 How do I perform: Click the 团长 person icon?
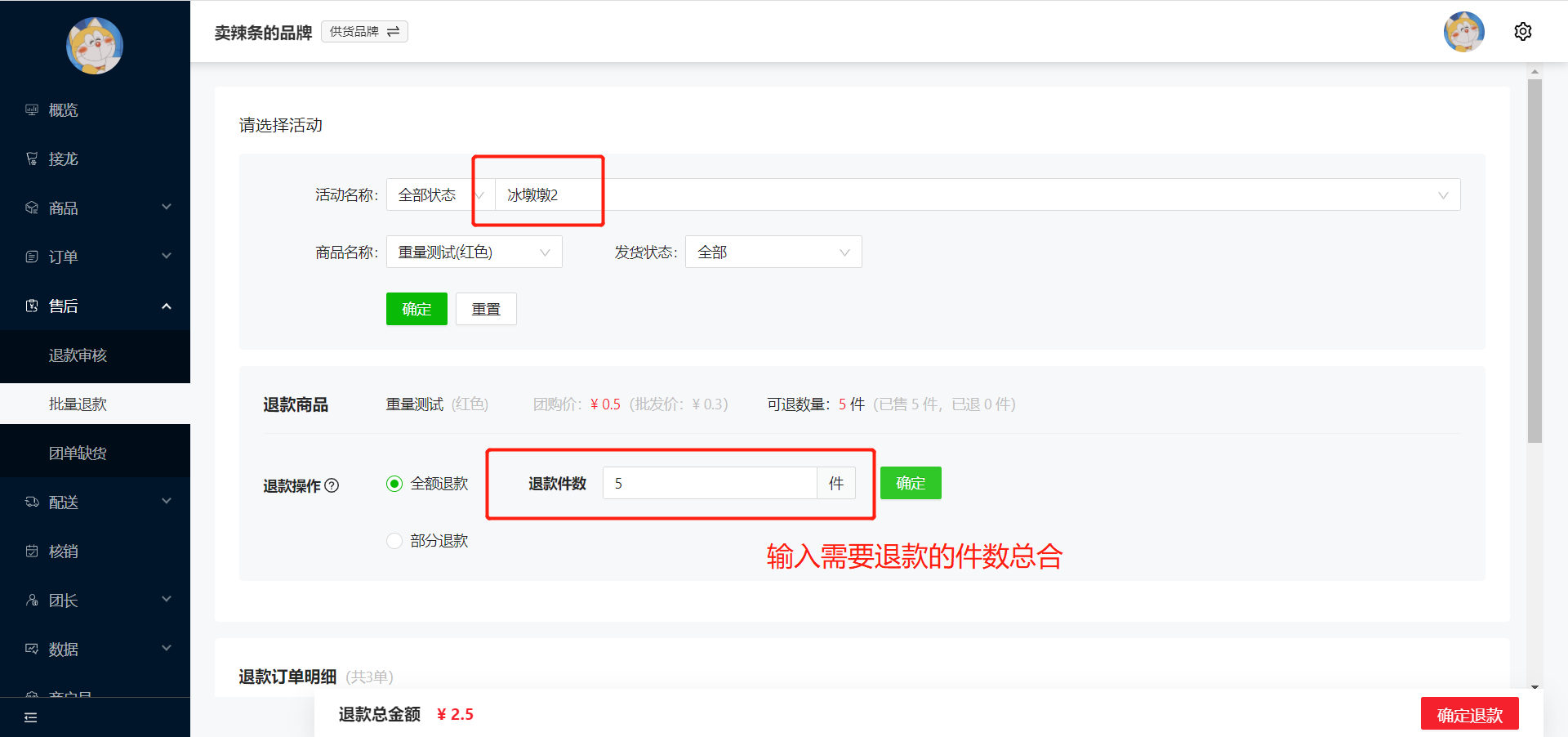coord(32,600)
